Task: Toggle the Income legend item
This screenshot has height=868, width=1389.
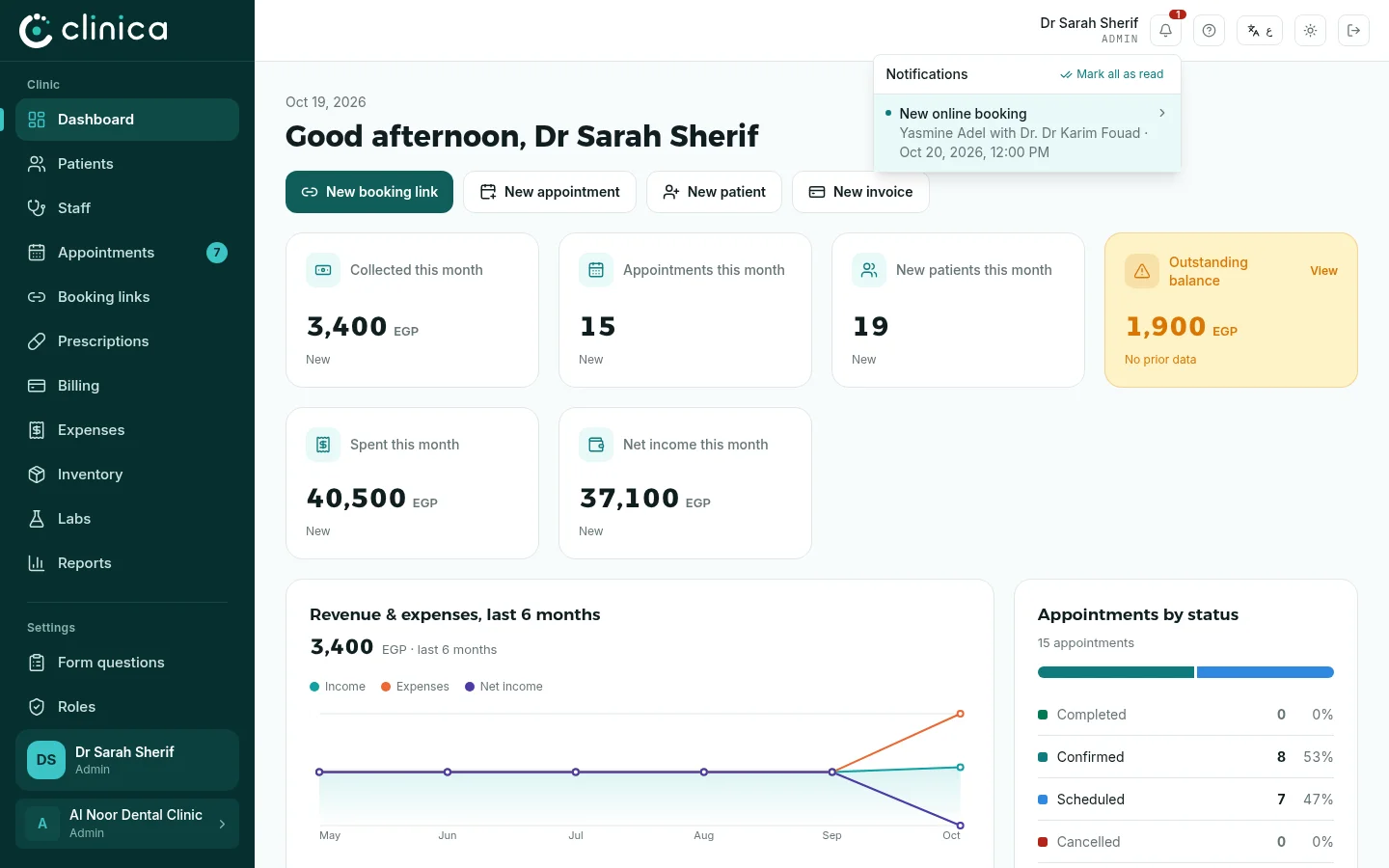Action: [338, 687]
